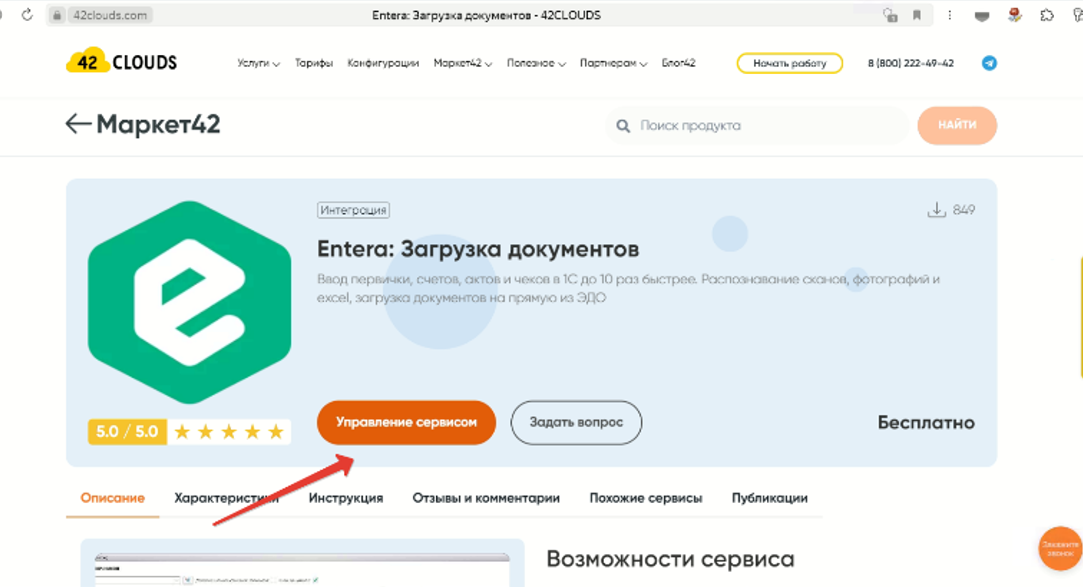Open the Конфигурации menu item

[x=383, y=63]
